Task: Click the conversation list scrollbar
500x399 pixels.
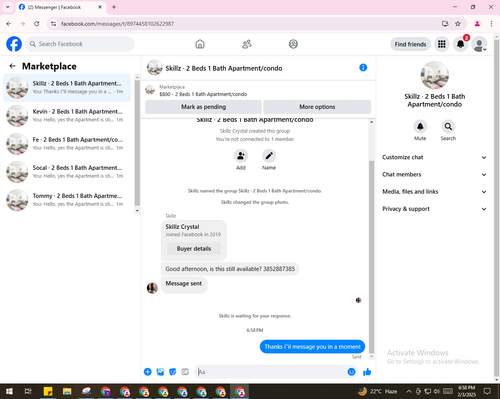Action: (x=137, y=143)
